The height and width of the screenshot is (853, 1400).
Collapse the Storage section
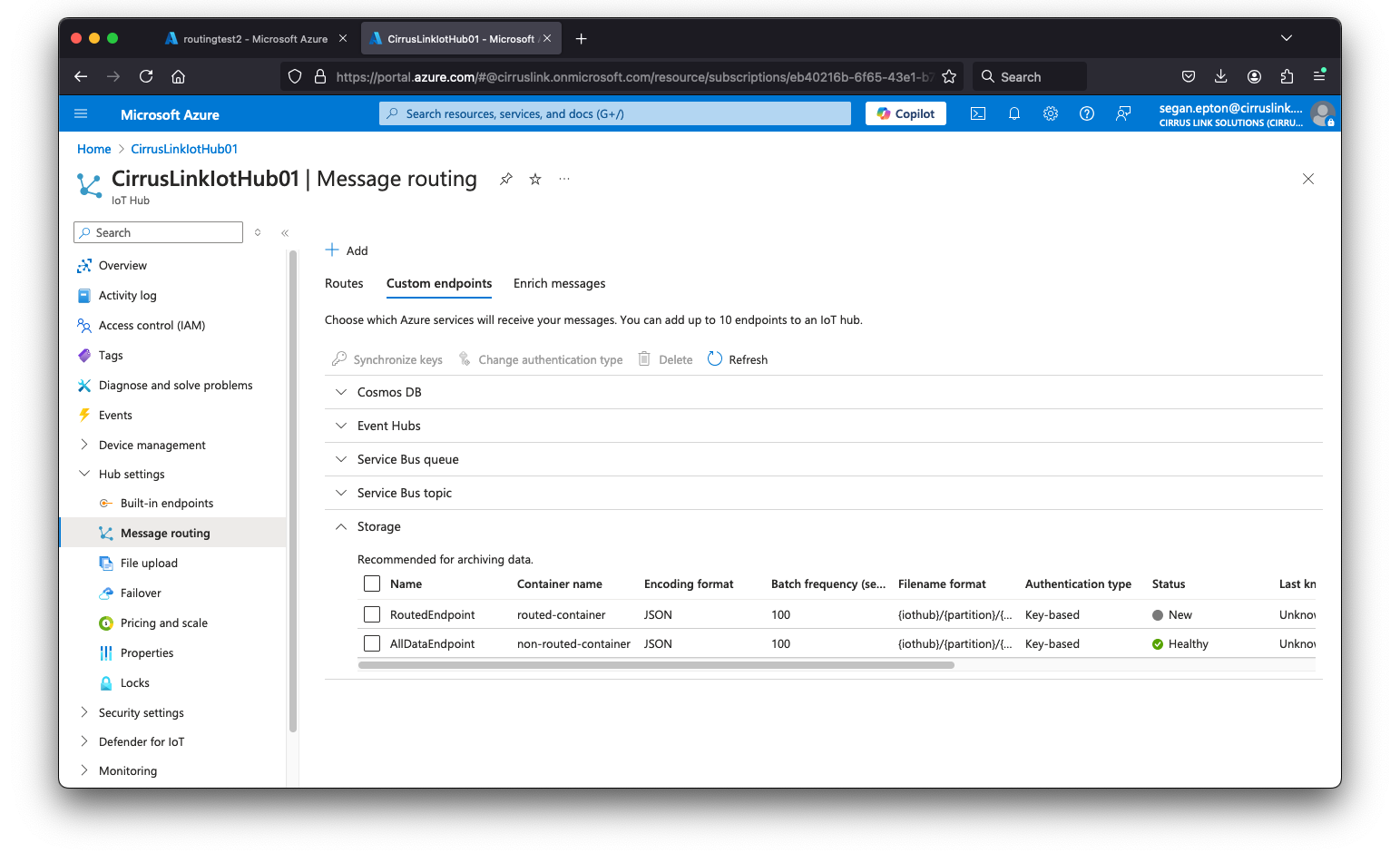point(341,526)
